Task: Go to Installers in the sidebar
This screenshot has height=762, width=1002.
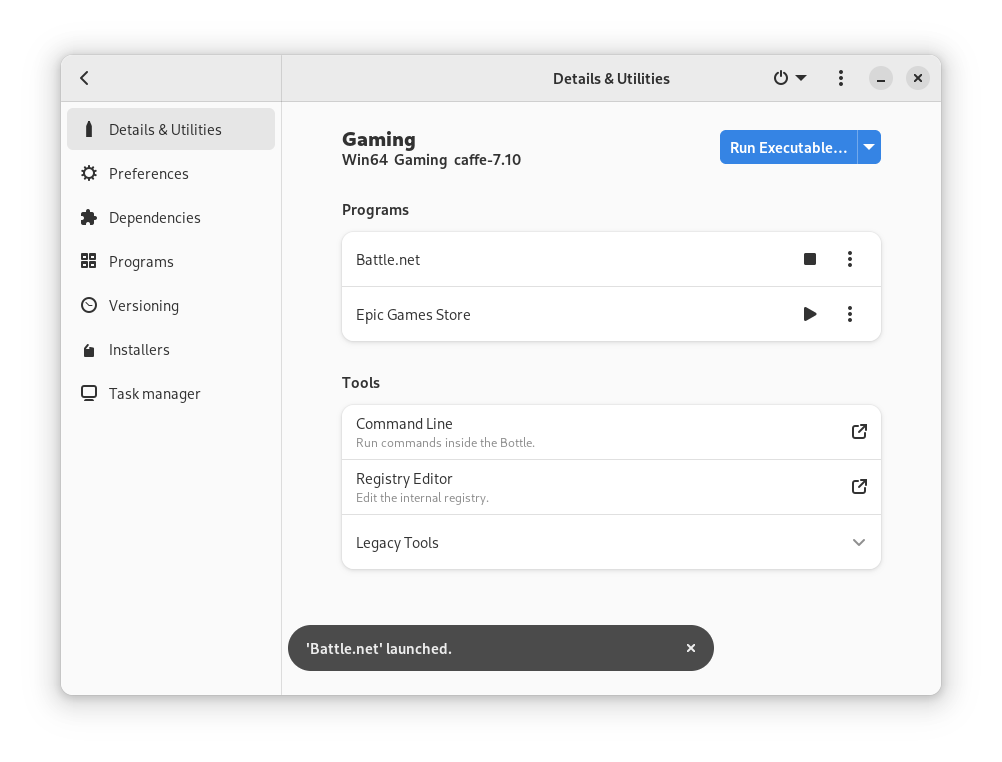Action: 139,350
